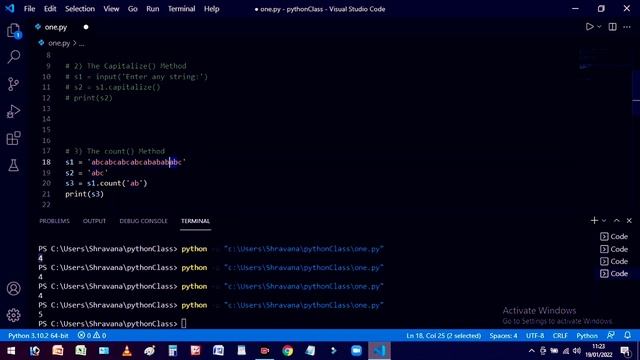Show hidden tray icons chevron
The image size is (640, 360).
click(531, 351)
